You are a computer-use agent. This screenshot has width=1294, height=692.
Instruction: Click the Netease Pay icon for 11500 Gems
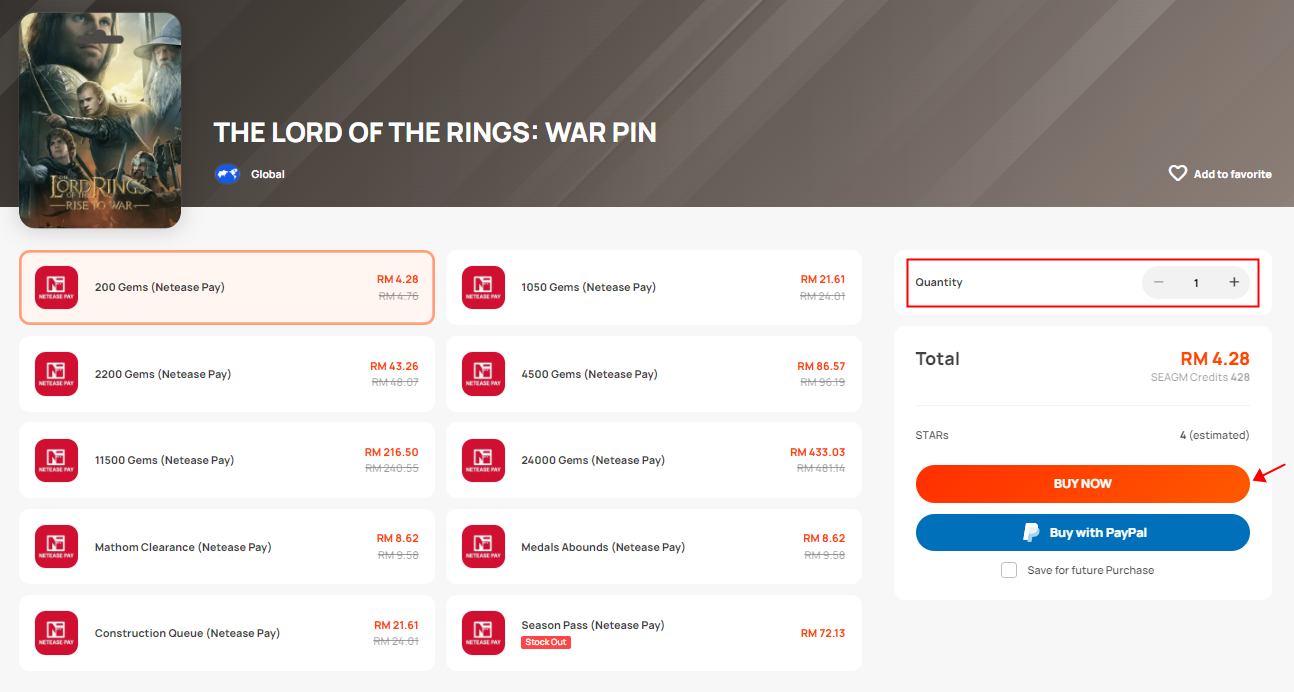(56, 460)
